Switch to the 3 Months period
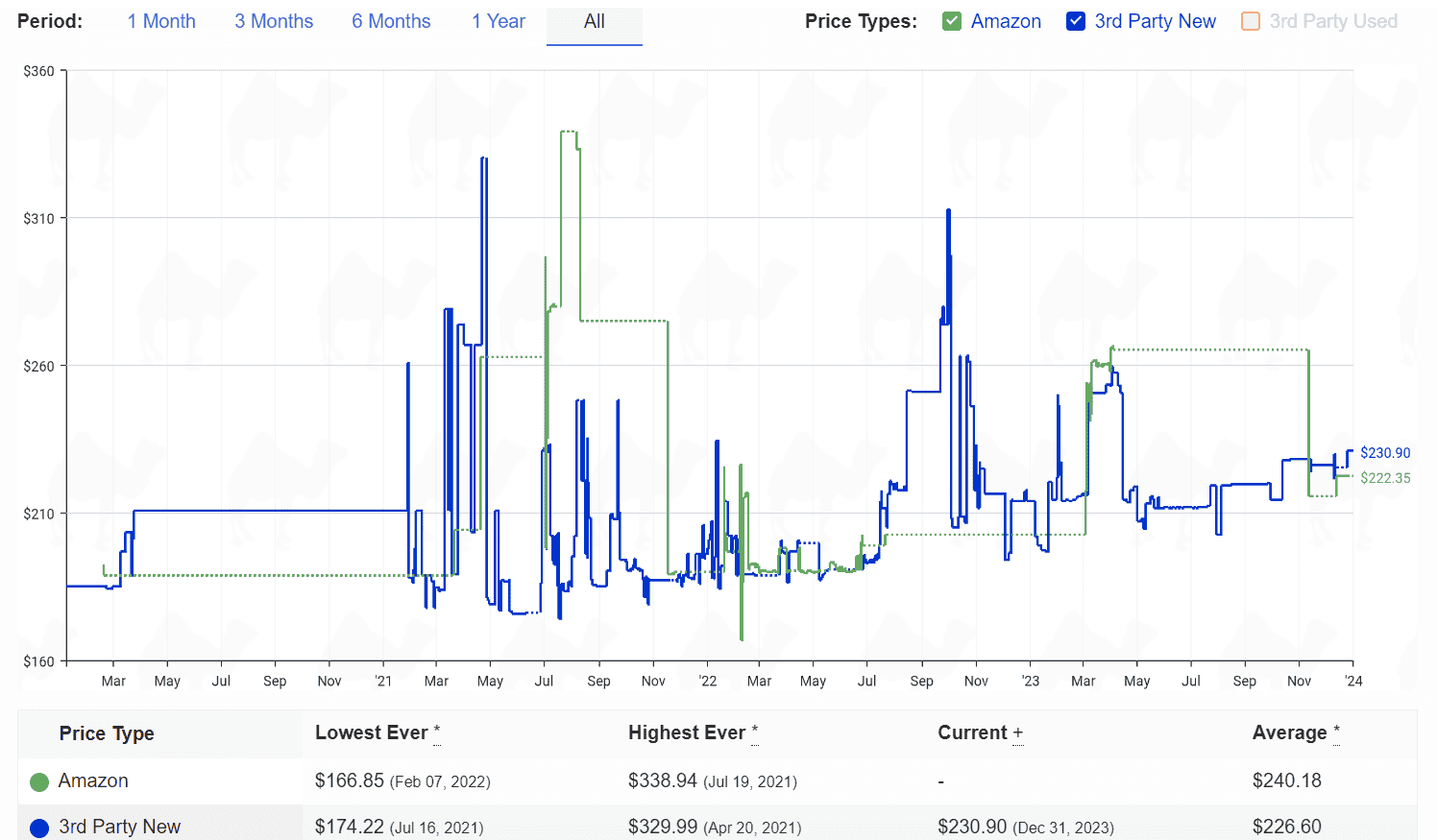 coord(274,21)
